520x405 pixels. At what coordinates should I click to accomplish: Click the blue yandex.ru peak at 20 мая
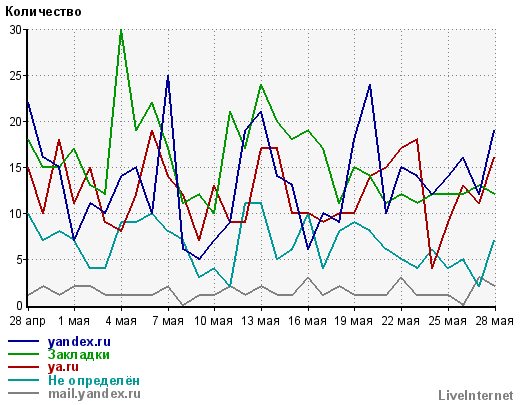[x=370, y=85]
